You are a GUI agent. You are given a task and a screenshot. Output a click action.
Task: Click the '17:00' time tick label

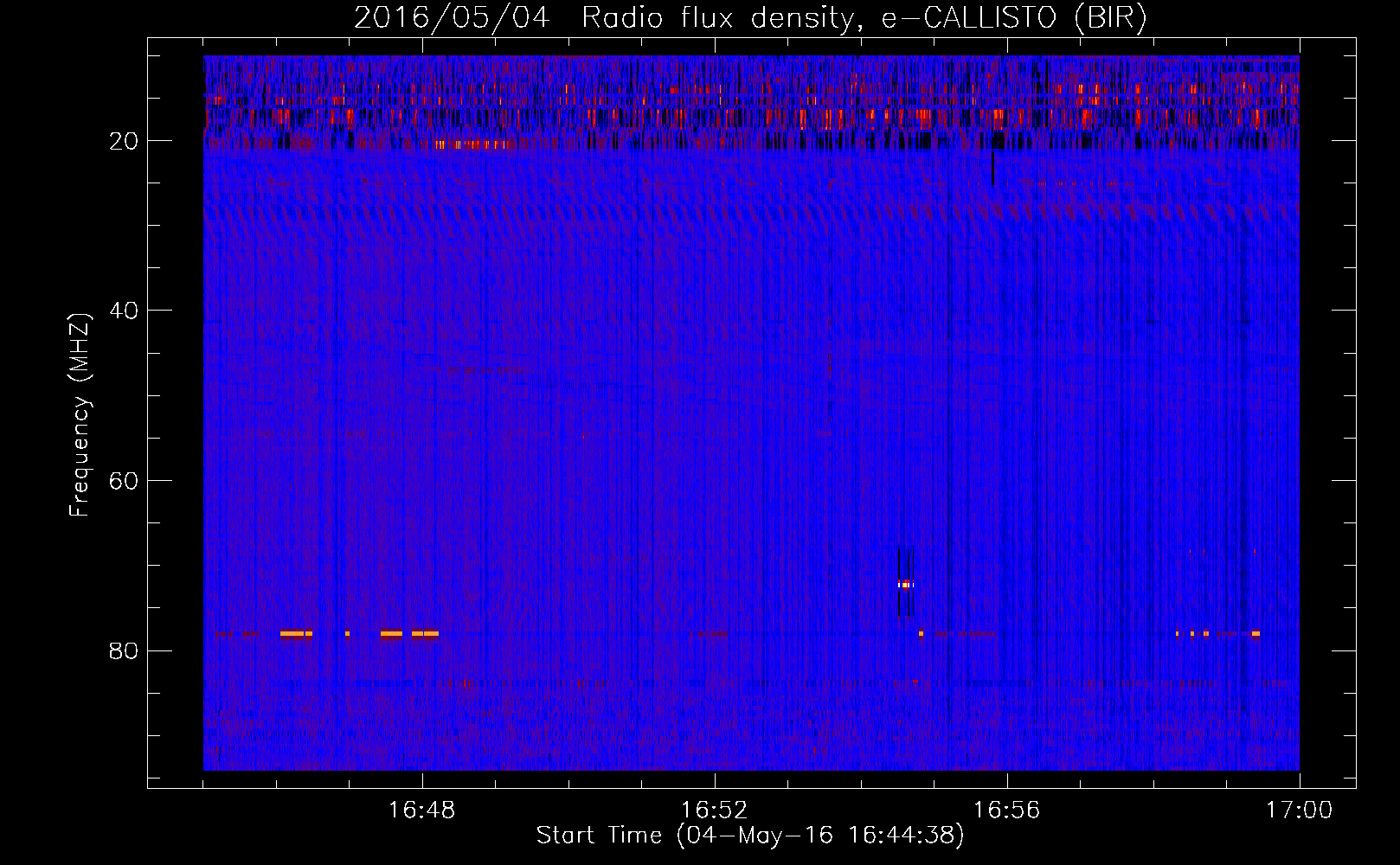click(x=1300, y=811)
